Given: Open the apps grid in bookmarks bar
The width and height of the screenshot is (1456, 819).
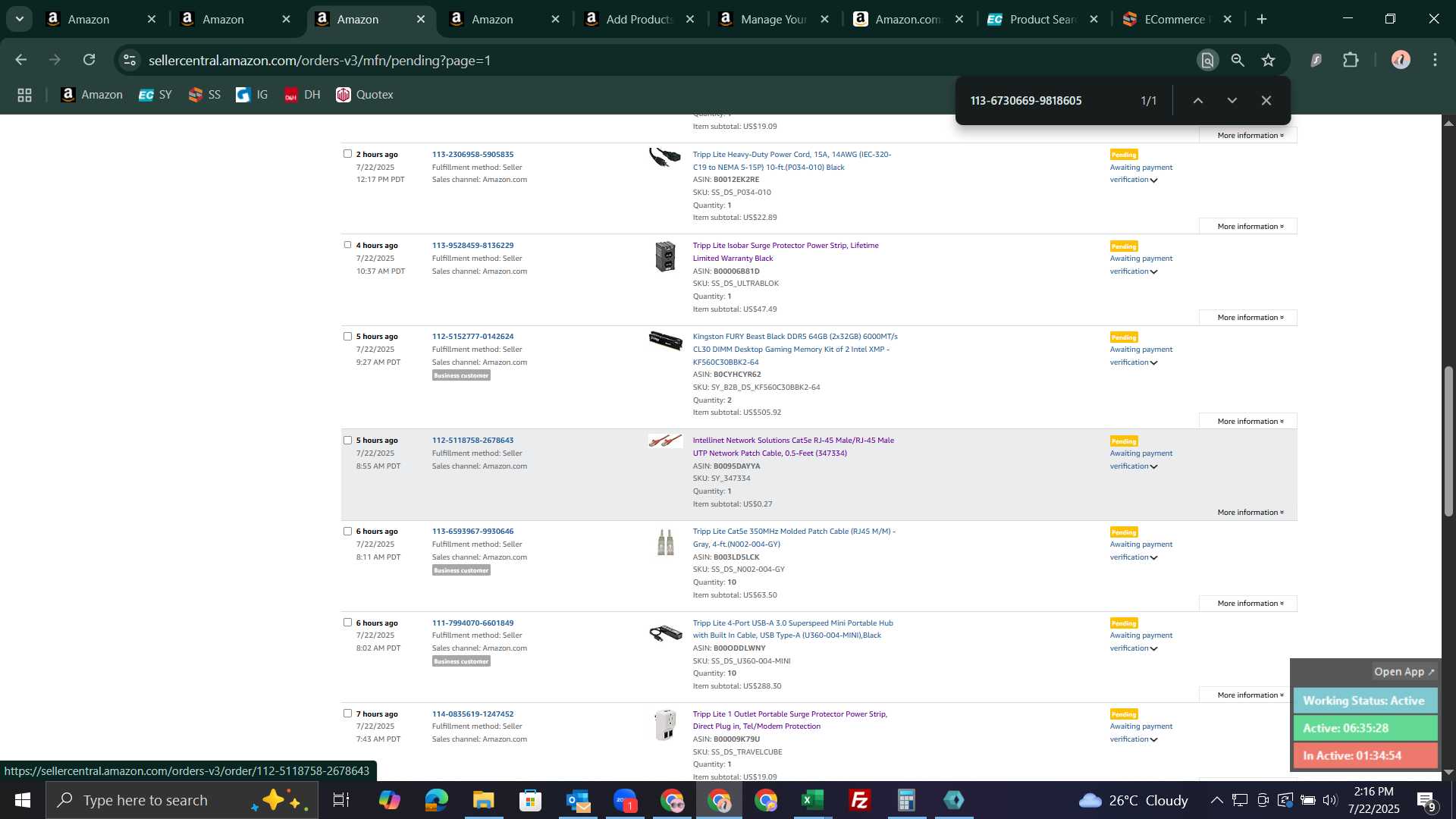Looking at the screenshot, I should [24, 95].
